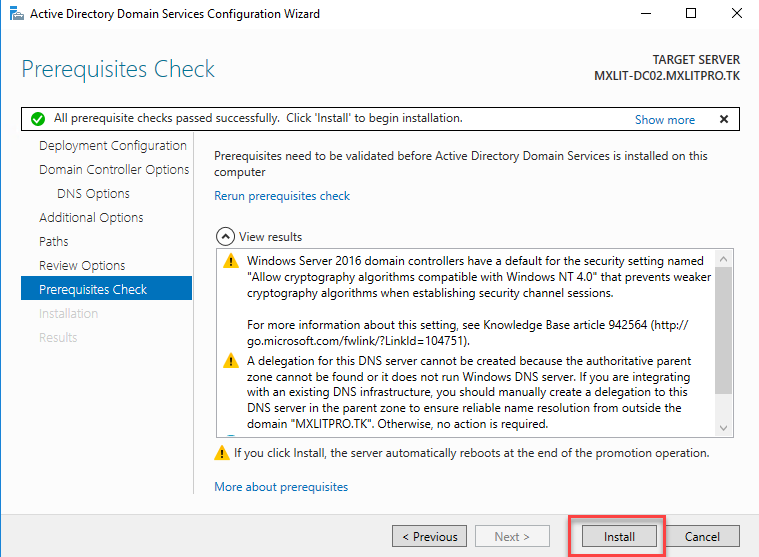Click the Install button
The height and width of the screenshot is (557, 759).
pyautogui.click(x=619, y=536)
